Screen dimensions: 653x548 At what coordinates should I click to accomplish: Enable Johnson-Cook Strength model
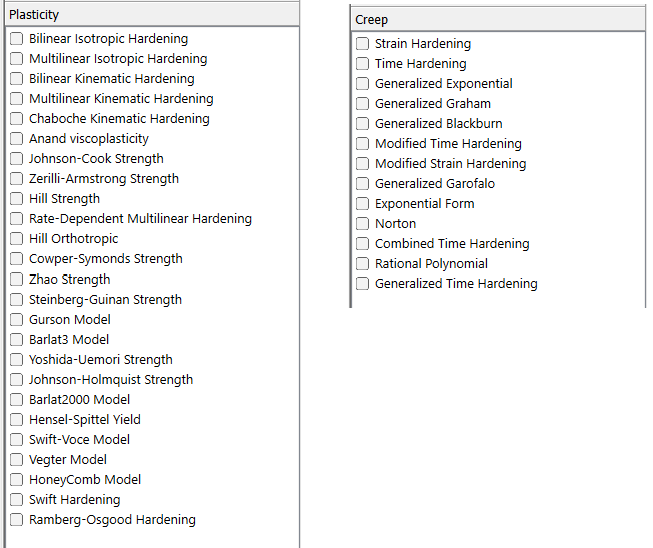[x=17, y=159]
